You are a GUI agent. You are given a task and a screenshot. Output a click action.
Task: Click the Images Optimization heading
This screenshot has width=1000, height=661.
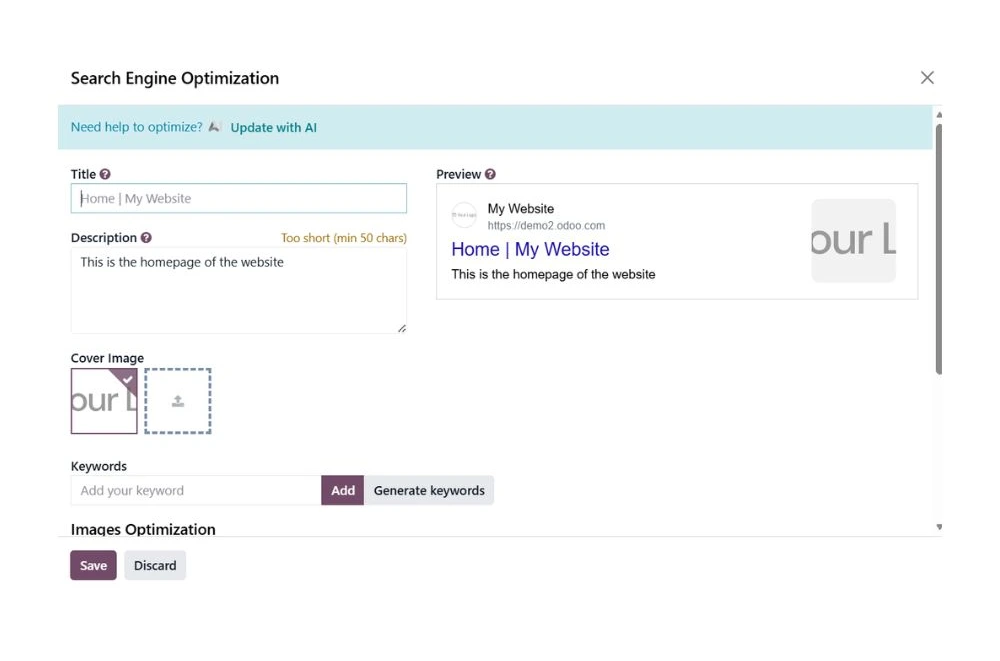click(143, 529)
